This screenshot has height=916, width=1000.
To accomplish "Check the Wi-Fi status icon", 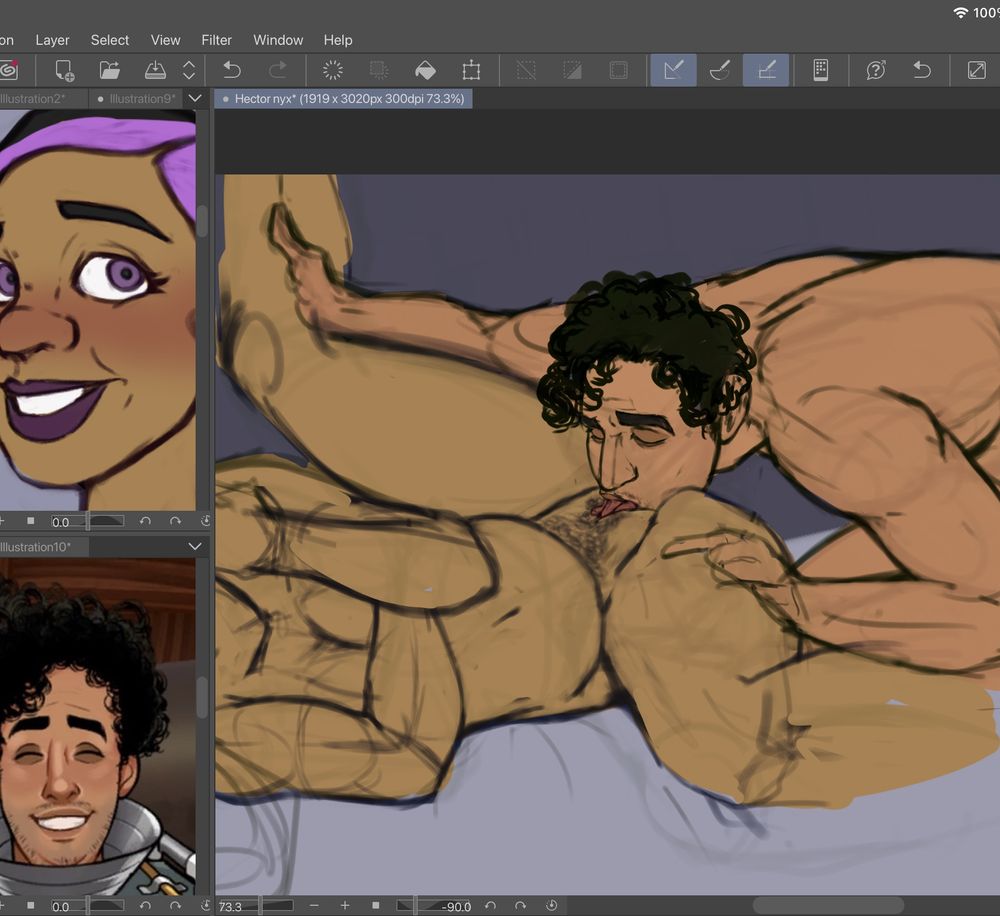I will click(x=960, y=13).
